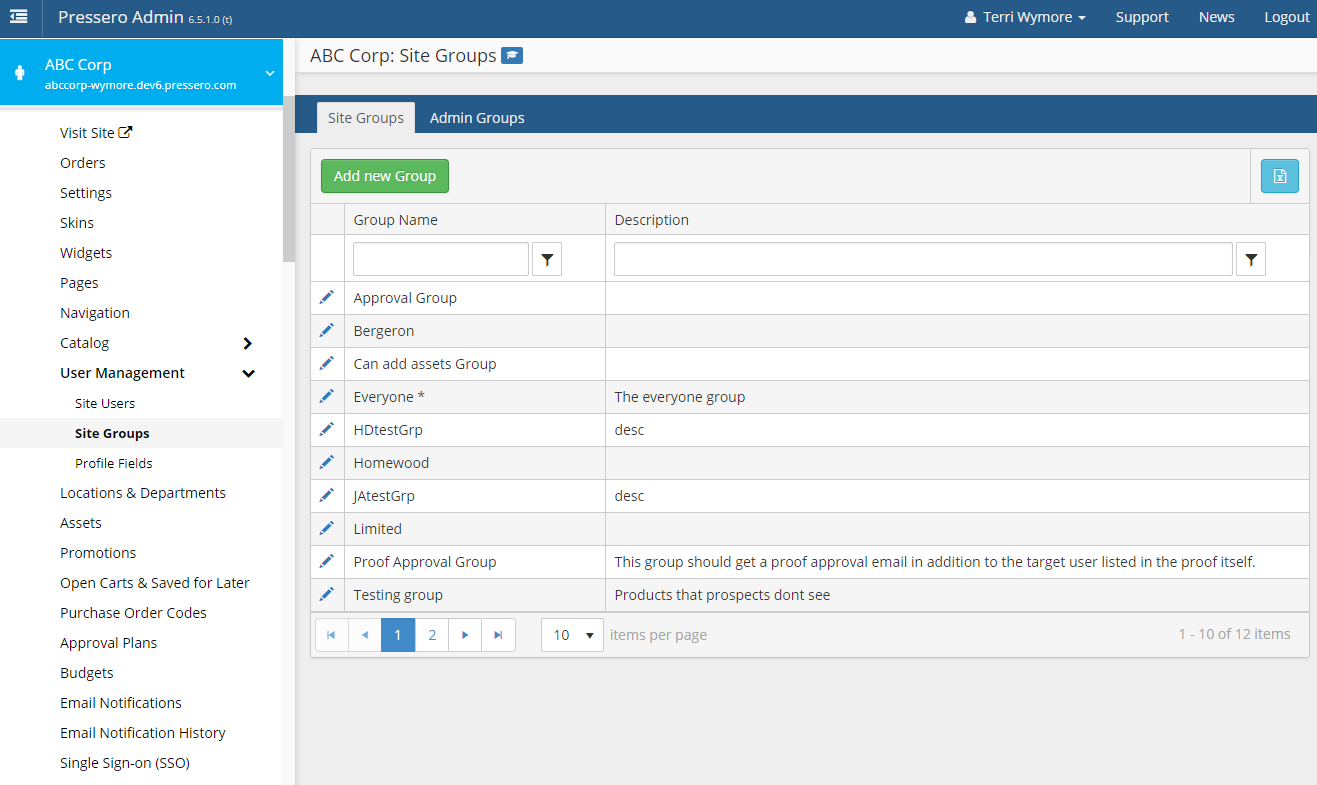The image size is (1317, 785).
Task: Open the Group Name filter funnel icon
Action: pyautogui.click(x=547, y=259)
